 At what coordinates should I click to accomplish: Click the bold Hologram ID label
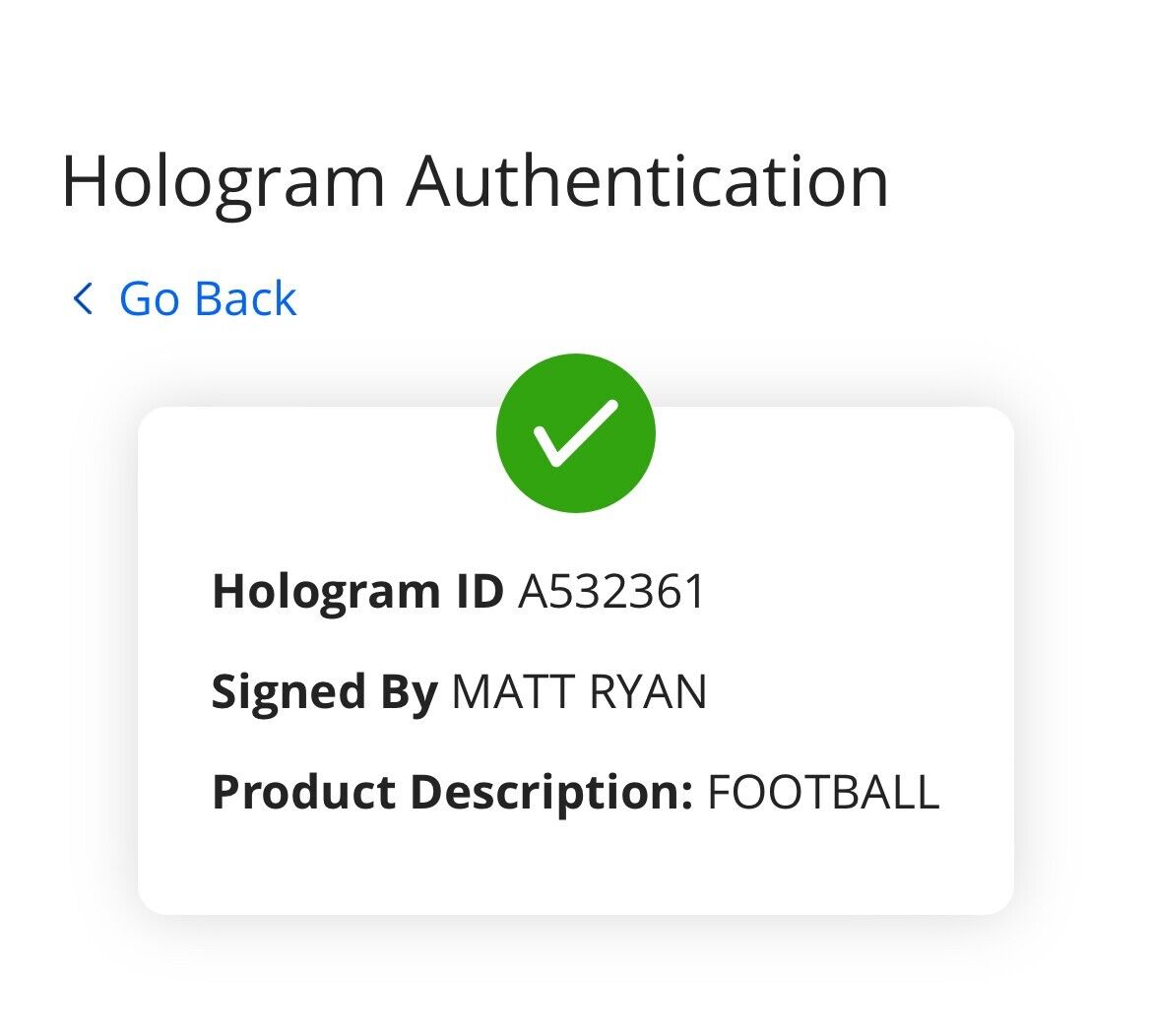point(356,592)
